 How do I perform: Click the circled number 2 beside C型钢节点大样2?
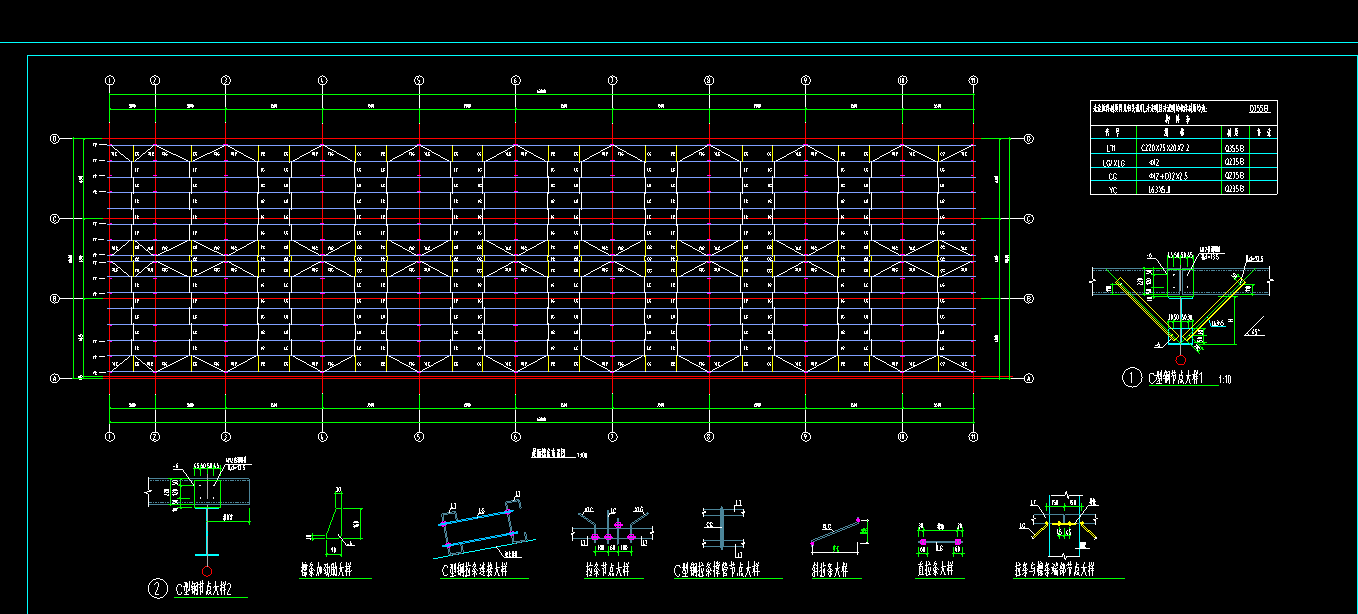tap(157, 590)
